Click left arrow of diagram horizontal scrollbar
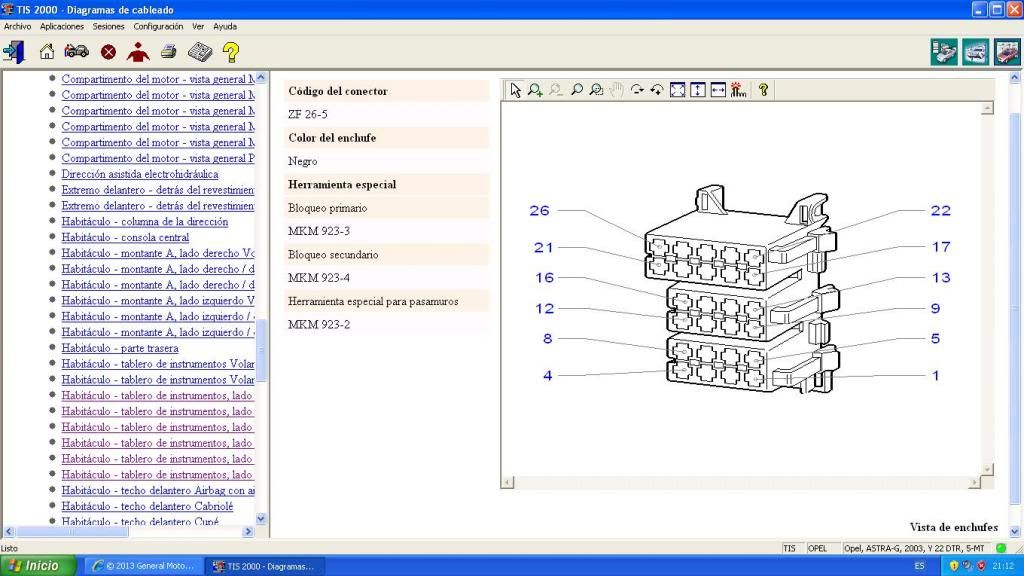1024x576 pixels. (x=507, y=483)
